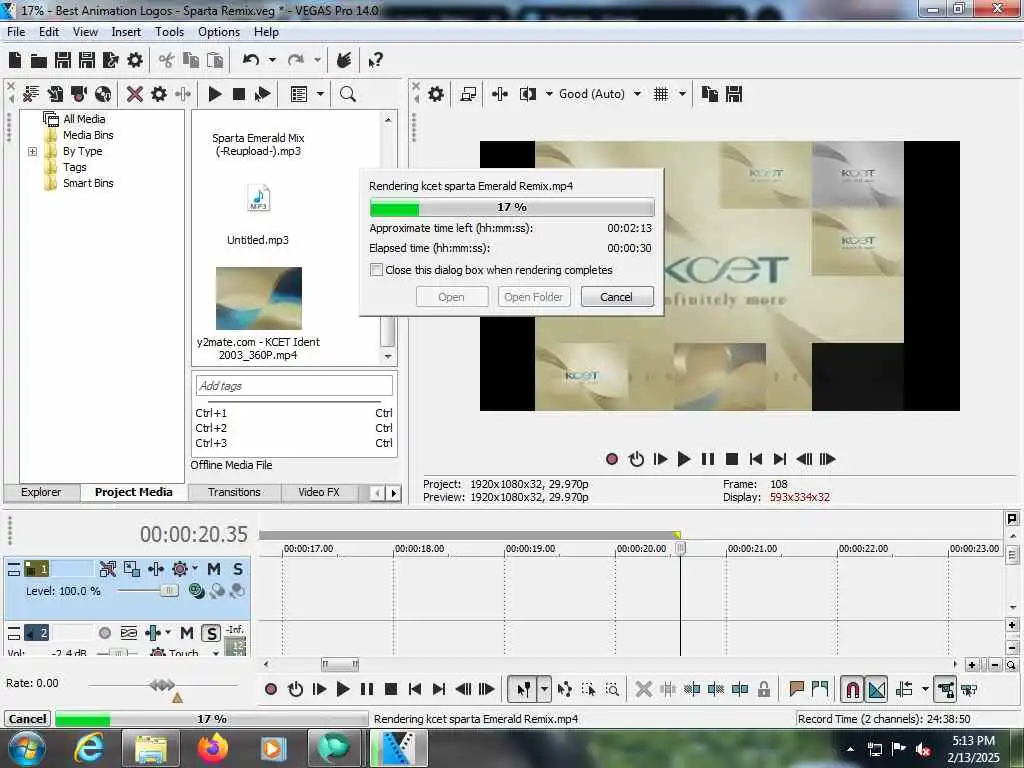
Task: Open Redo history dropdown arrow
Action: click(x=317, y=60)
